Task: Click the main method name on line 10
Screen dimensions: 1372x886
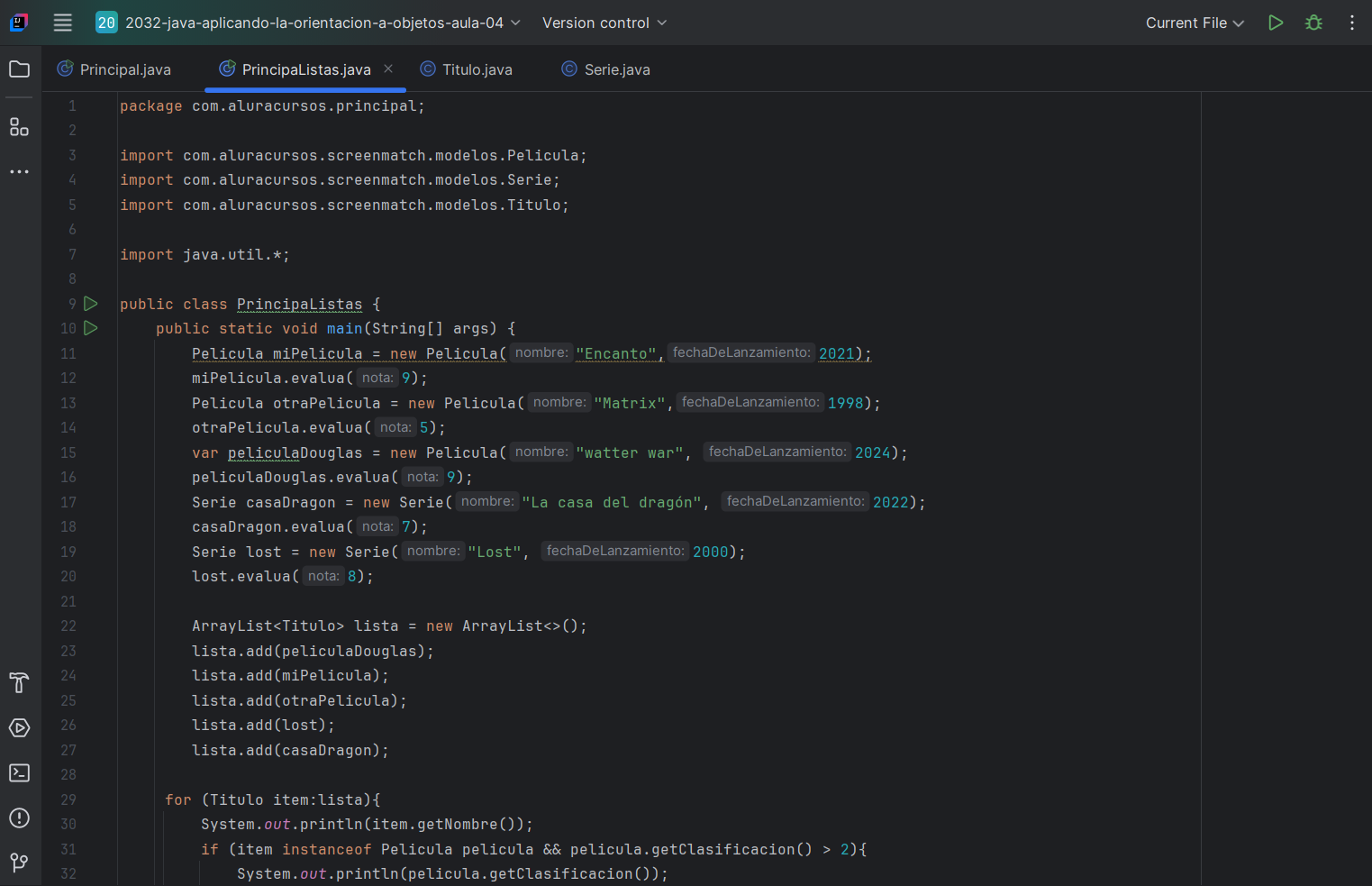Action: coord(344,329)
